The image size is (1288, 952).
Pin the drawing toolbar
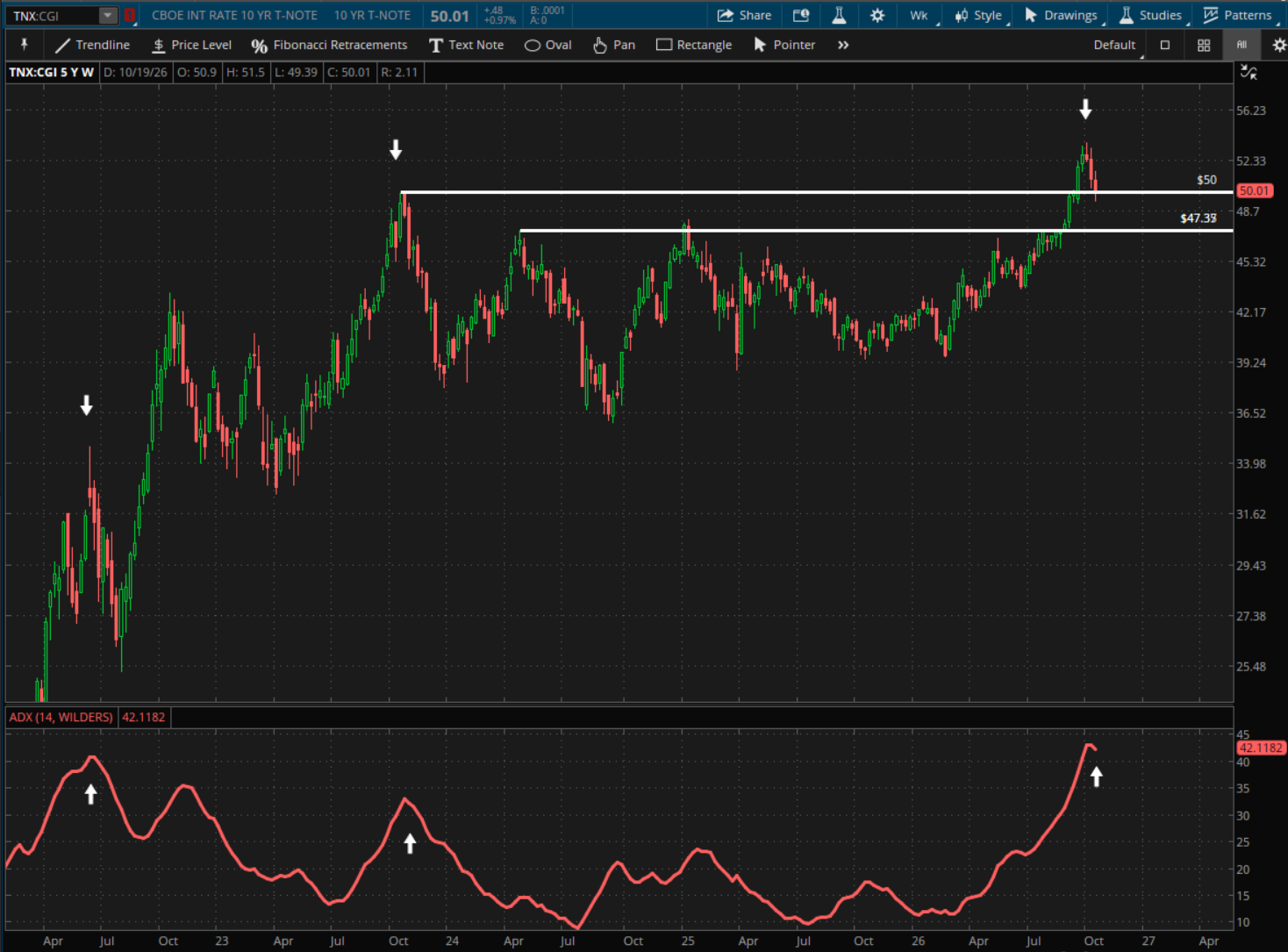click(x=24, y=45)
